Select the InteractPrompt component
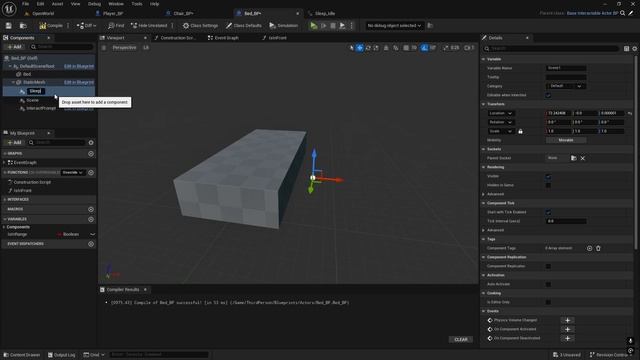This screenshot has width=640, height=360. (41, 108)
